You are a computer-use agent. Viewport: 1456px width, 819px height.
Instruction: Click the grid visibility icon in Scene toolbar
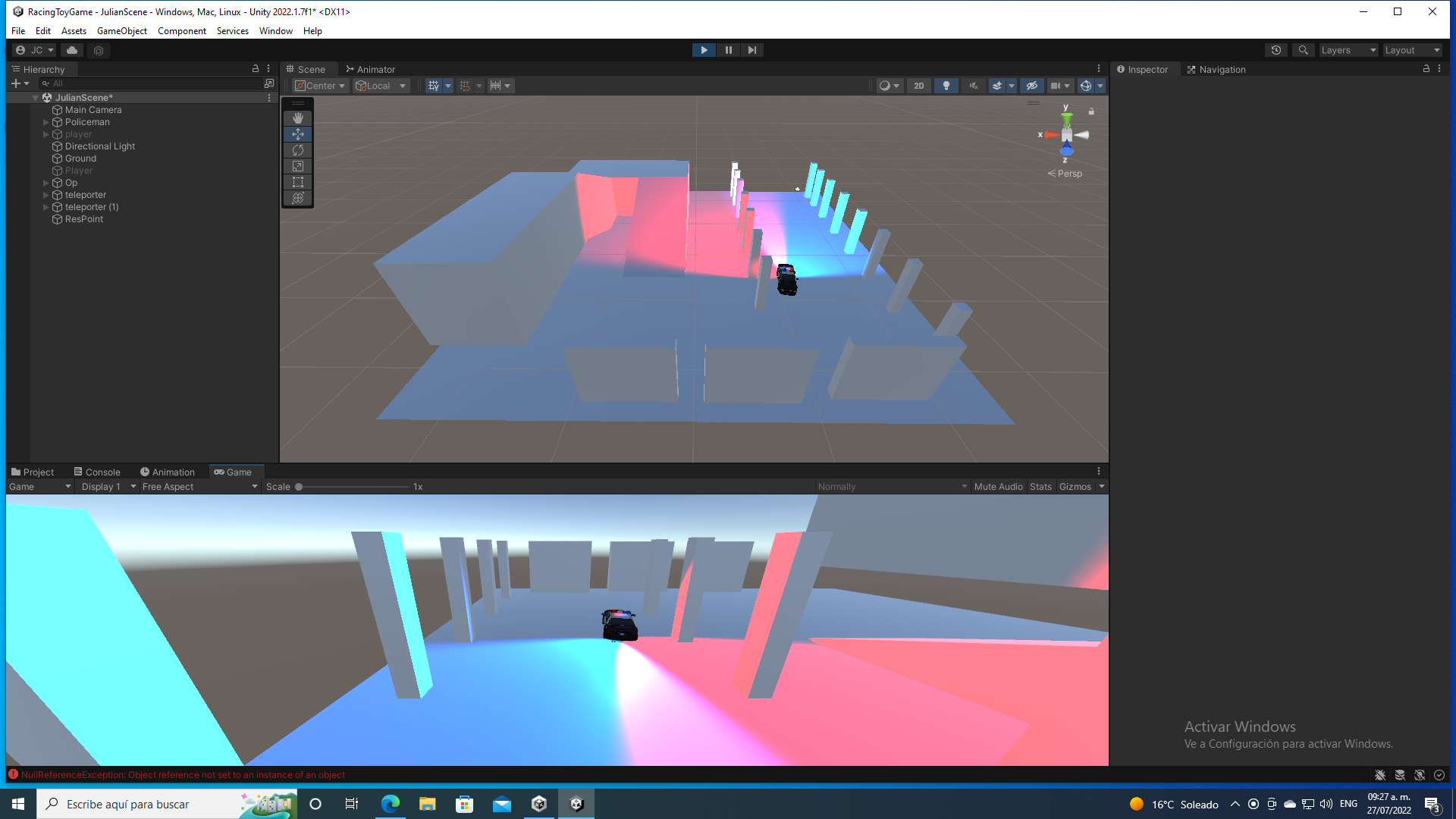click(434, 86)
